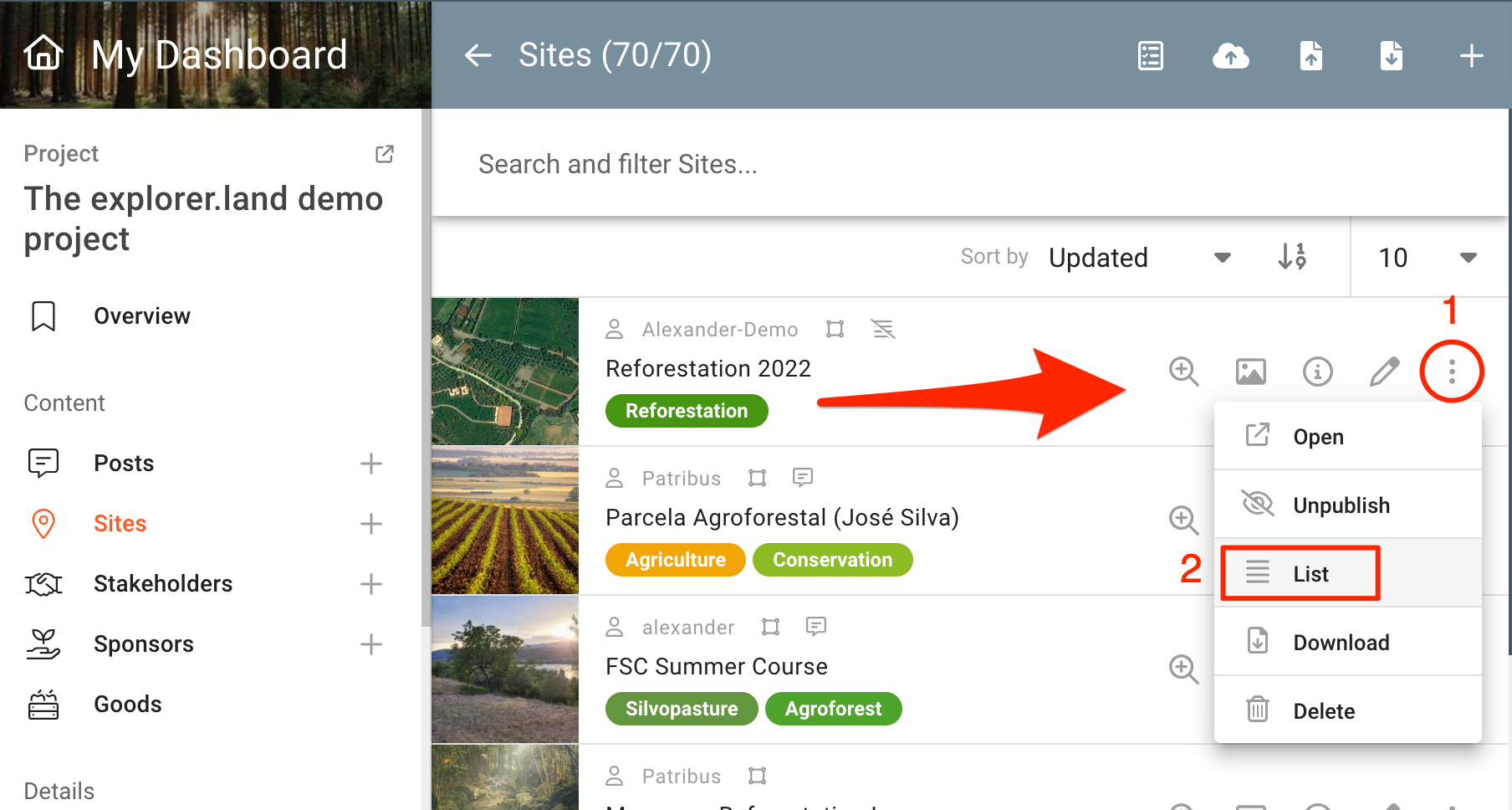Open the image gallery for Reforestation 2022
1512x810 pixels.
click(1250, 371)
